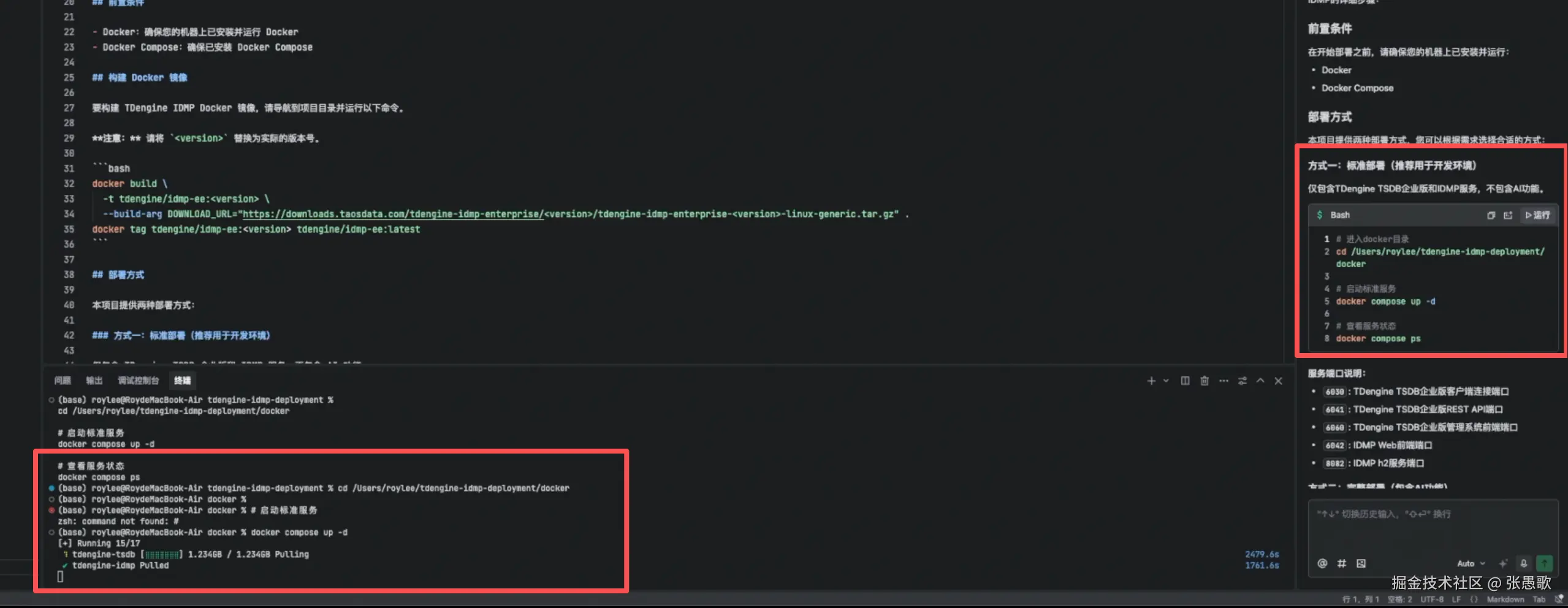The height and width of the screenshot is (608, 1568).
Task: Click the red failed command marker
Action: pyautogui.click(x=51, y=511)
